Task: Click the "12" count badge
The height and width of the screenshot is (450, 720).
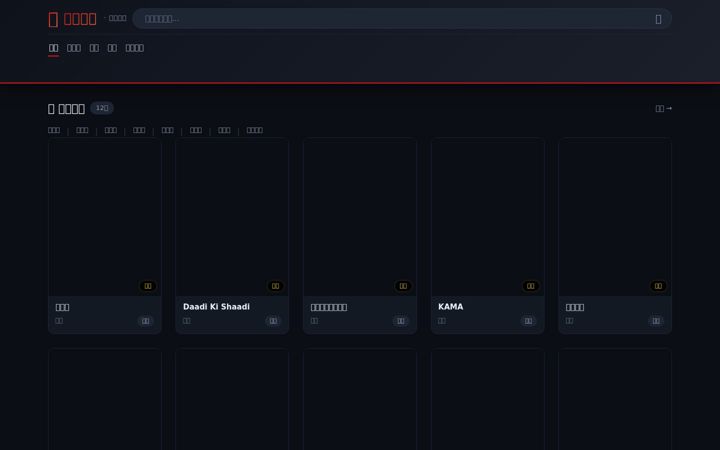Action: pos(102,108)
